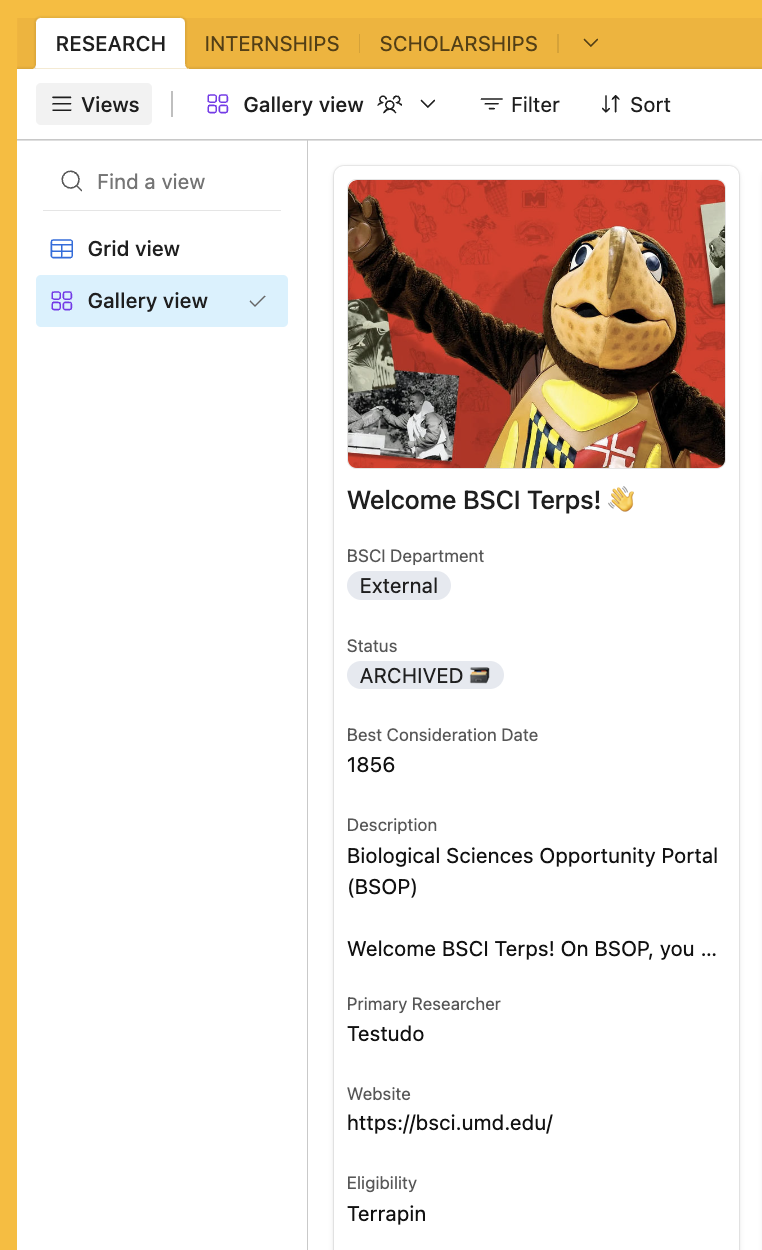The height and width of the screenshot is (1250, 762).
Task: Click the Sort arrows icon
Action: 610,104
